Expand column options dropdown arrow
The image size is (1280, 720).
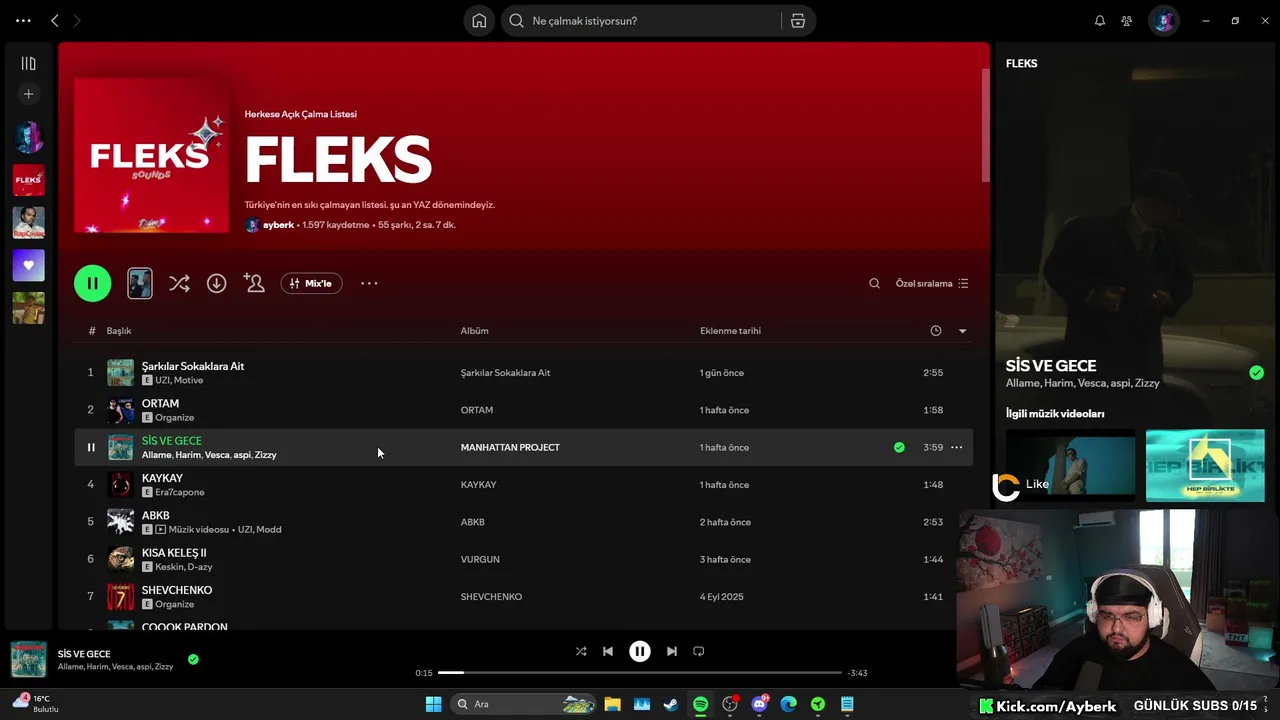pos(962,331)
